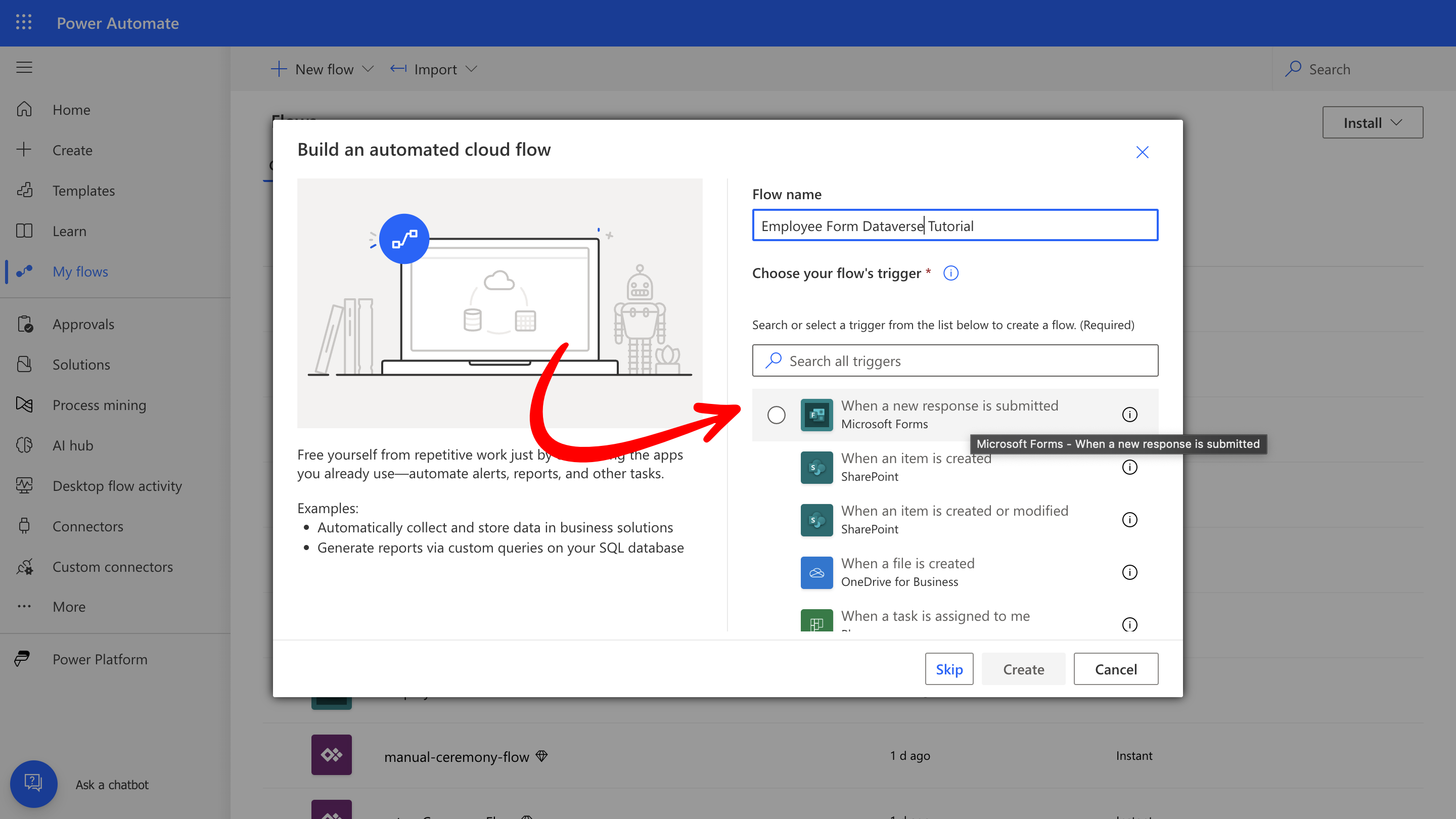Screen dimensions: 1456x819
Task: Open the app launcher waffle icon
Action: (23, 23)
